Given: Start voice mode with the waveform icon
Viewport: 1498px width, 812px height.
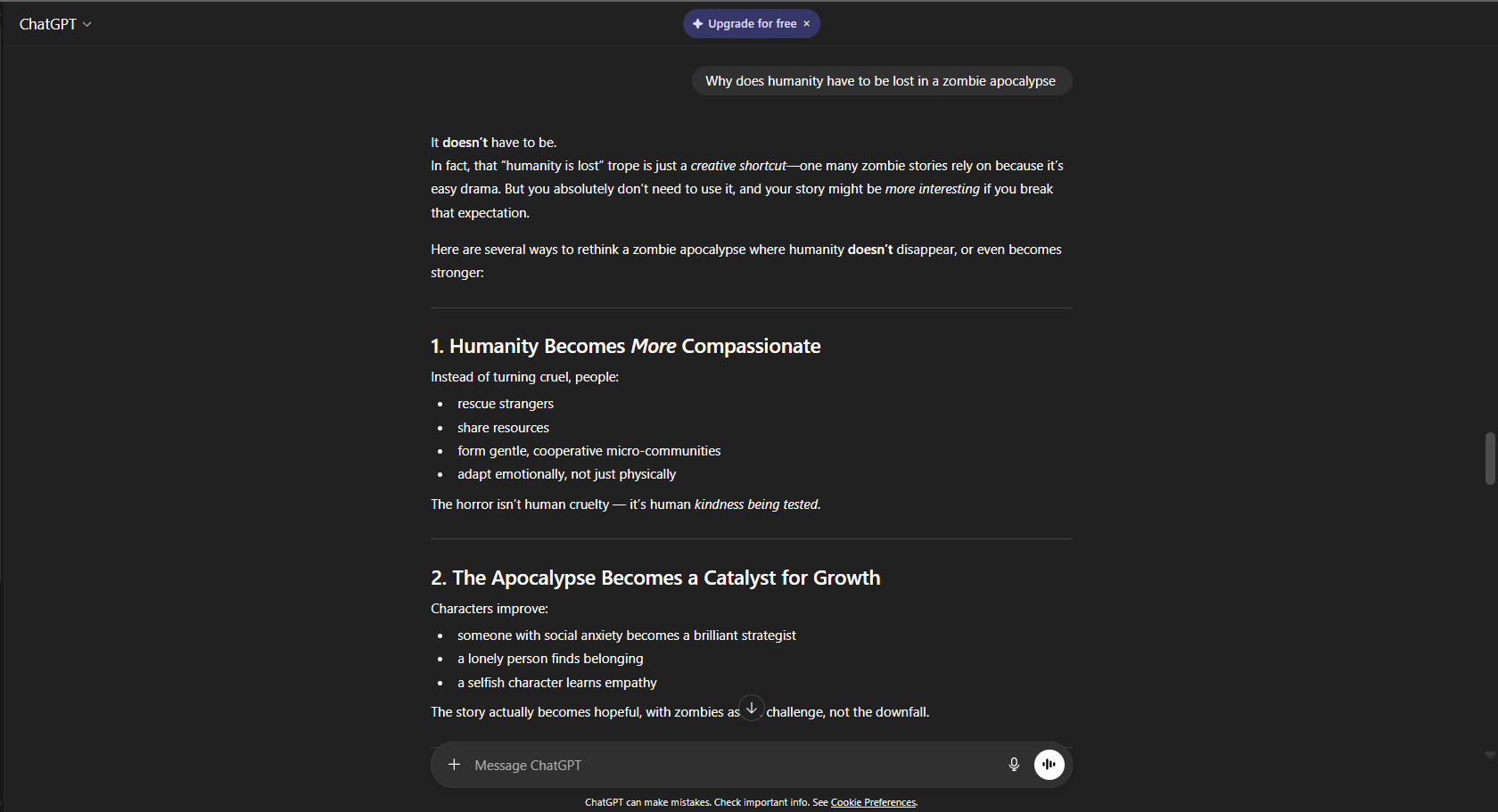Looking at the screenshot, I should [x=1049, y=765].
